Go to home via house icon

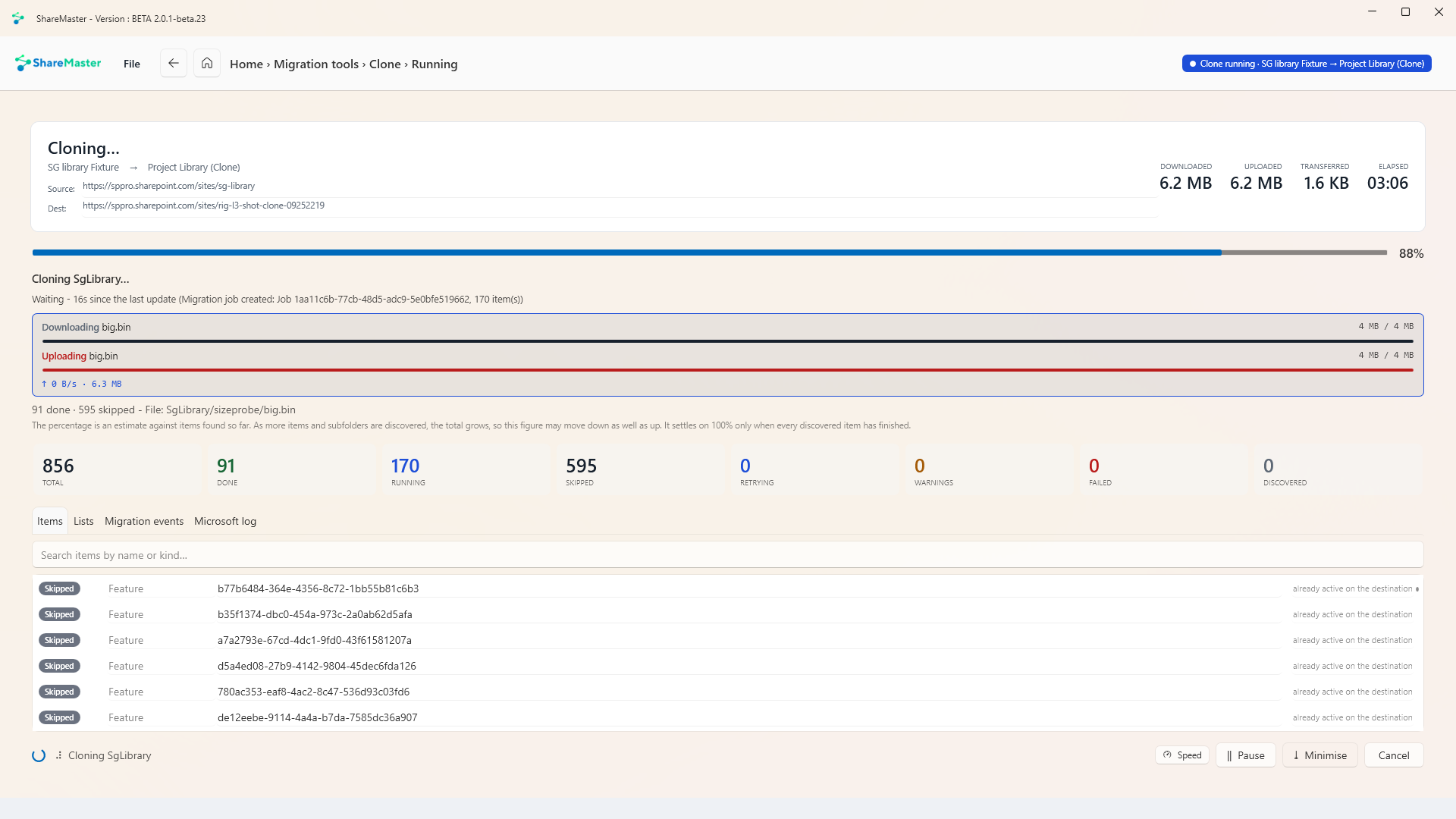207,64
